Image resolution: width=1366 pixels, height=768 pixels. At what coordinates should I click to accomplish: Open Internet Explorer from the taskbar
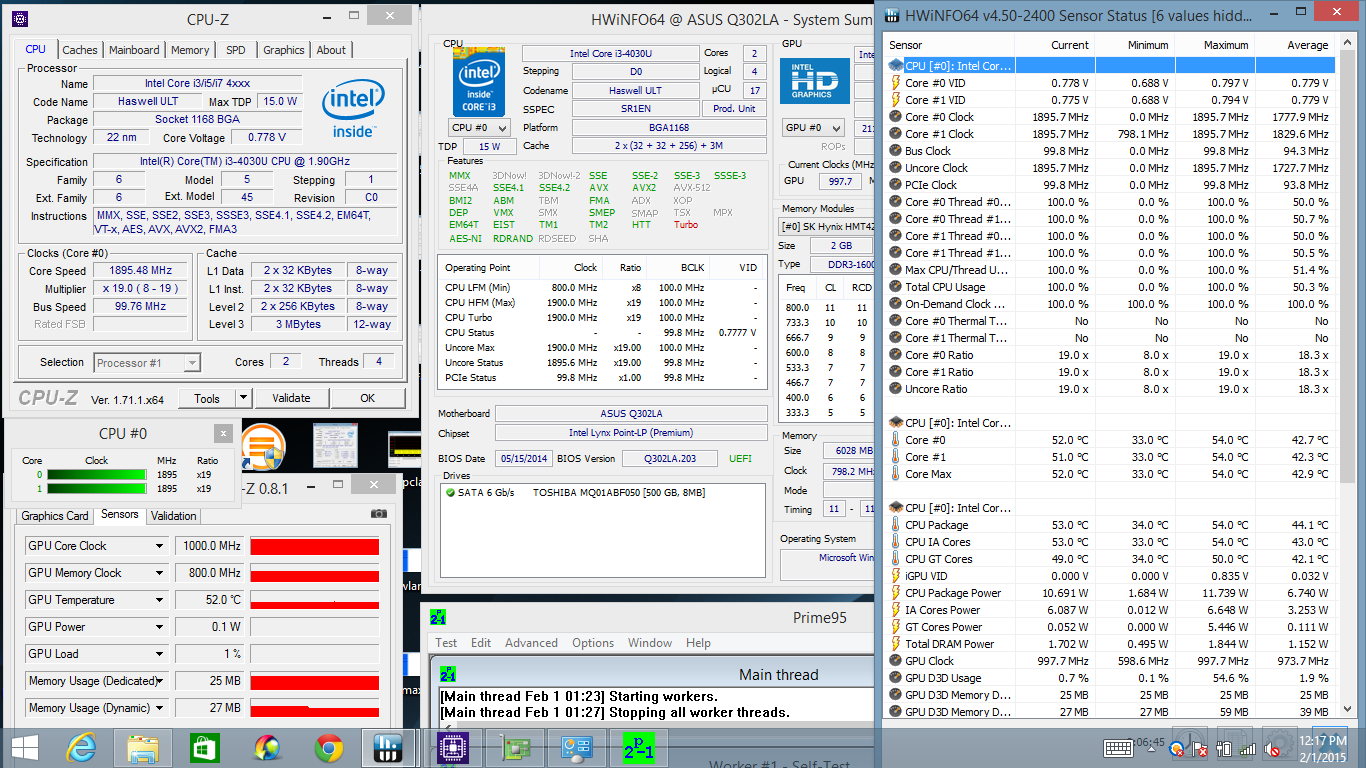click(x=80, y=747)
